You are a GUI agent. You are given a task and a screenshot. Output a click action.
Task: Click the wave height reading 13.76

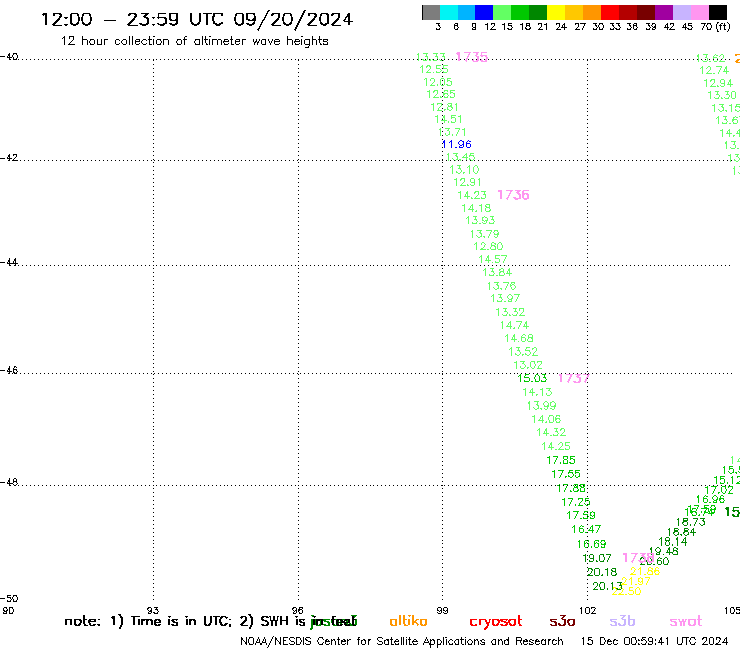(x=501, y=286)
